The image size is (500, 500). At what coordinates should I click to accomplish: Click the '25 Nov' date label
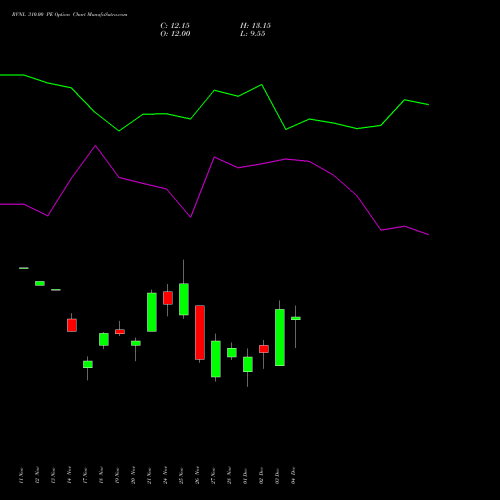click(181, 475)
